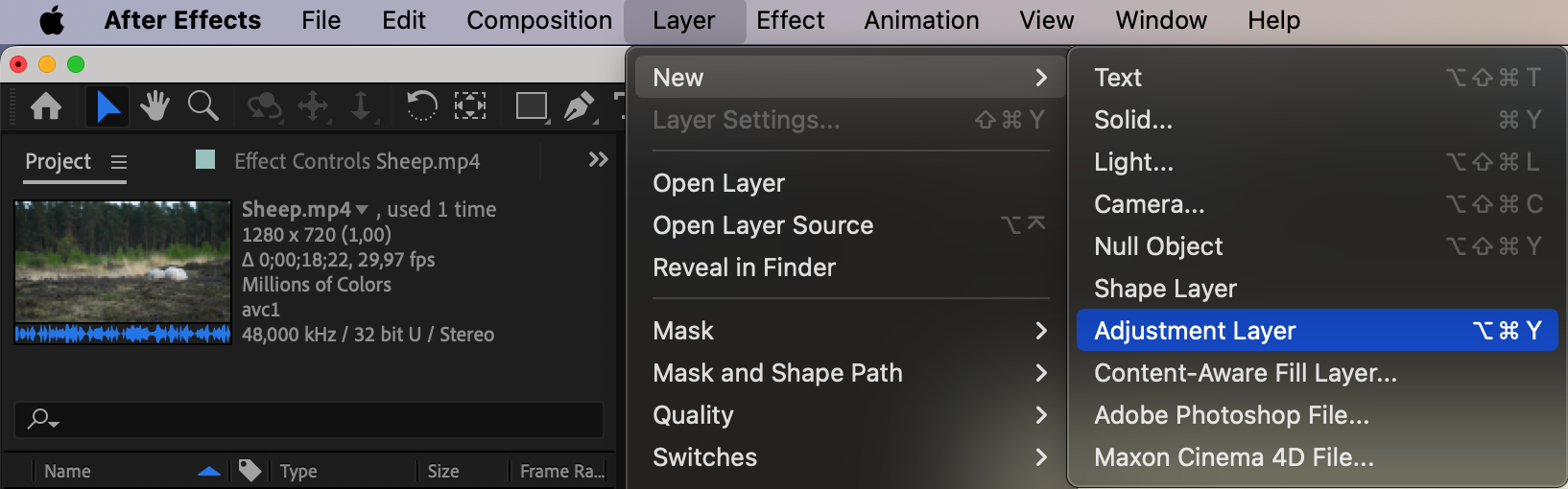Viewport: 1568px width, 489px height.
Task: Select the Rectangle shape tool
Action: tap(531, 105)
